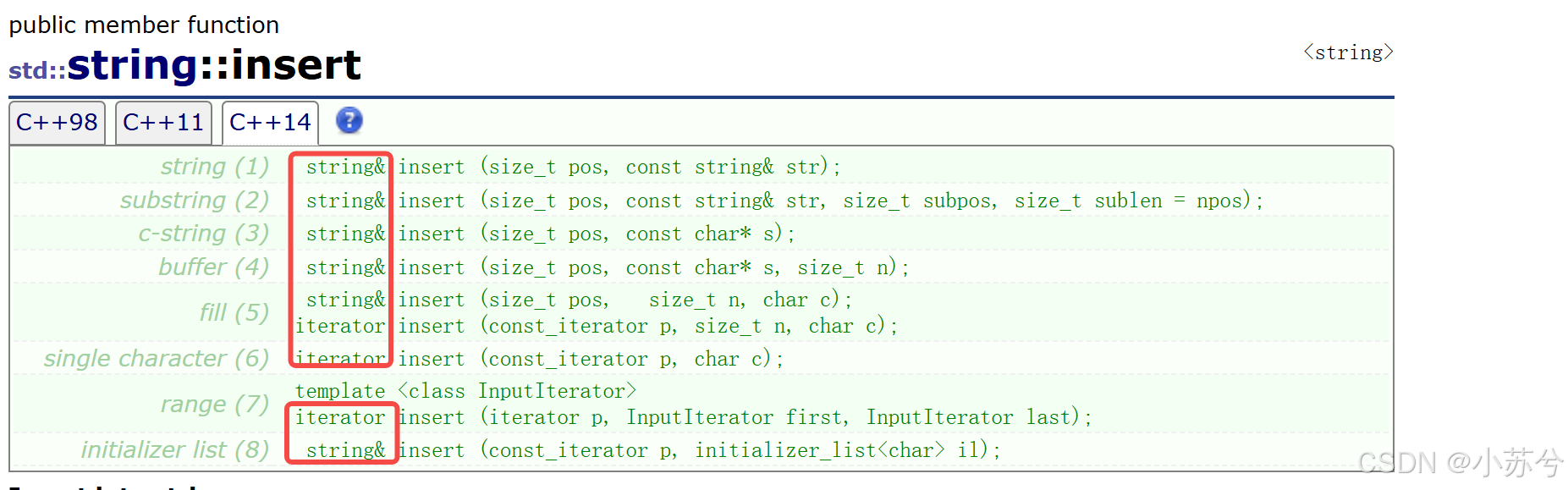Click the "initializer list (8)" overload label

(174, 450)
